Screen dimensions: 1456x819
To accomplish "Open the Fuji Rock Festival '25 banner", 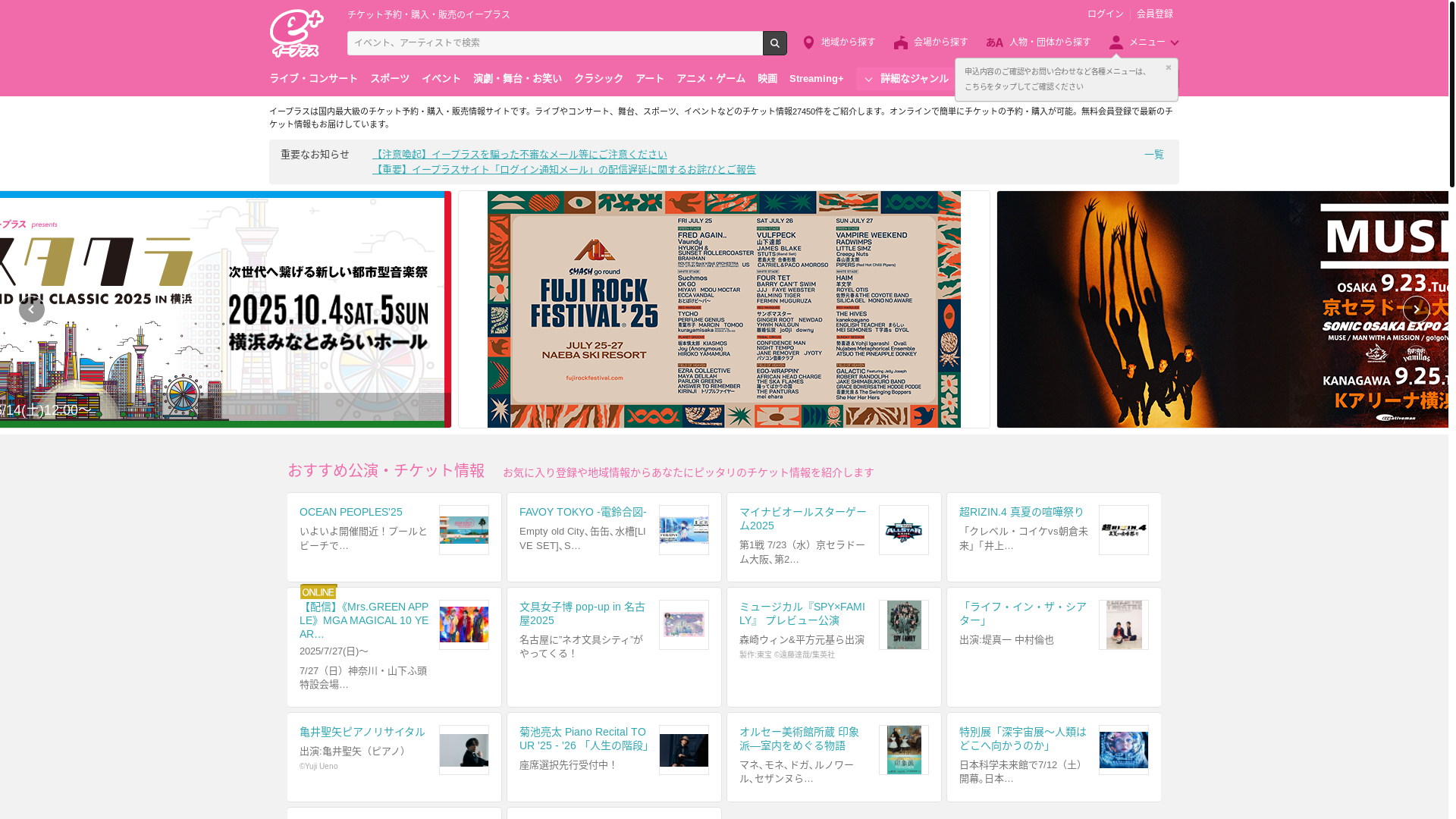I will [724, 309].
